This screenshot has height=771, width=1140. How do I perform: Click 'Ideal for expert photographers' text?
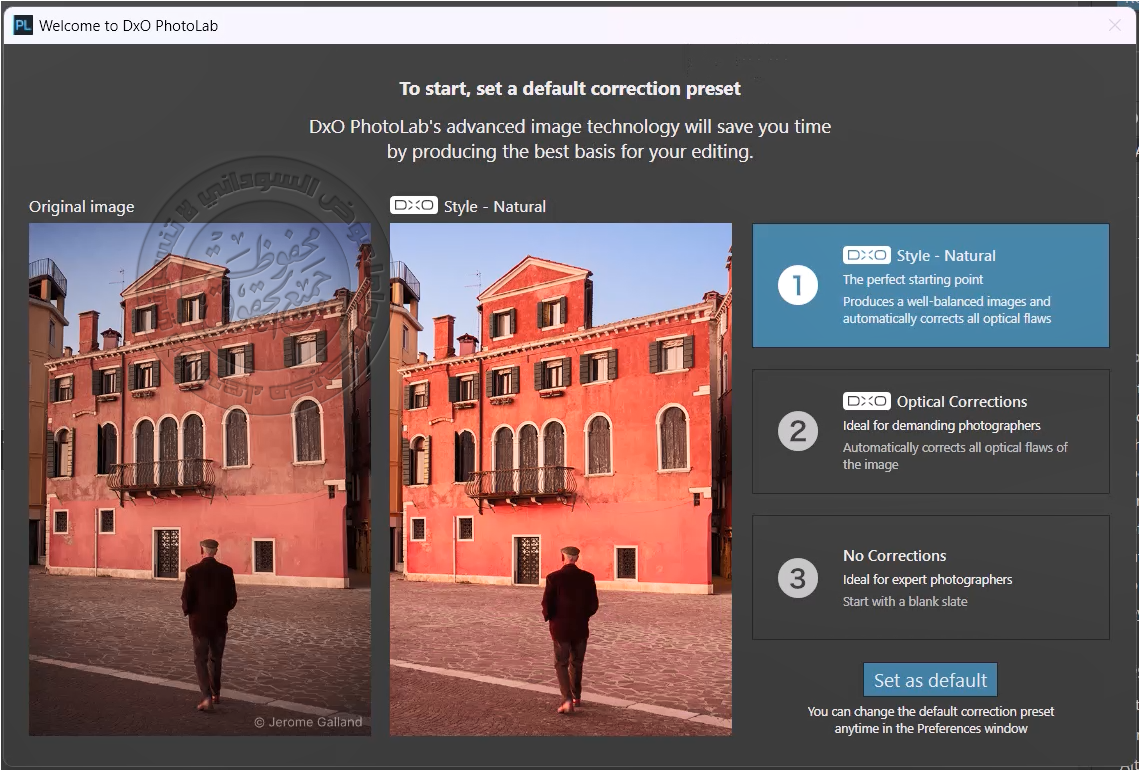[x=928, y=580]
